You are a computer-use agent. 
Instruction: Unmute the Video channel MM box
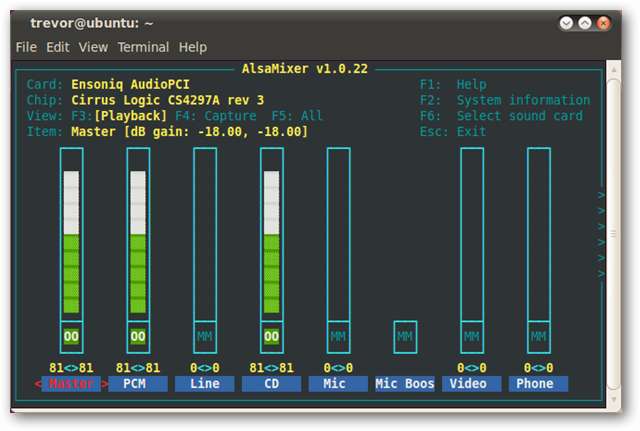[x=472, y=337]
